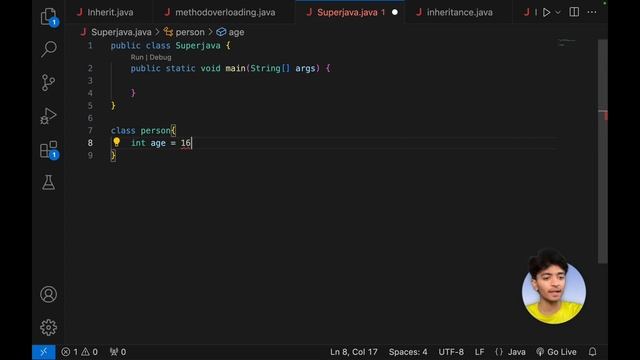Image resolution: width=640 pixels, height=360 pixels.
Task: Click the main method name
Action: pos(236,68)
